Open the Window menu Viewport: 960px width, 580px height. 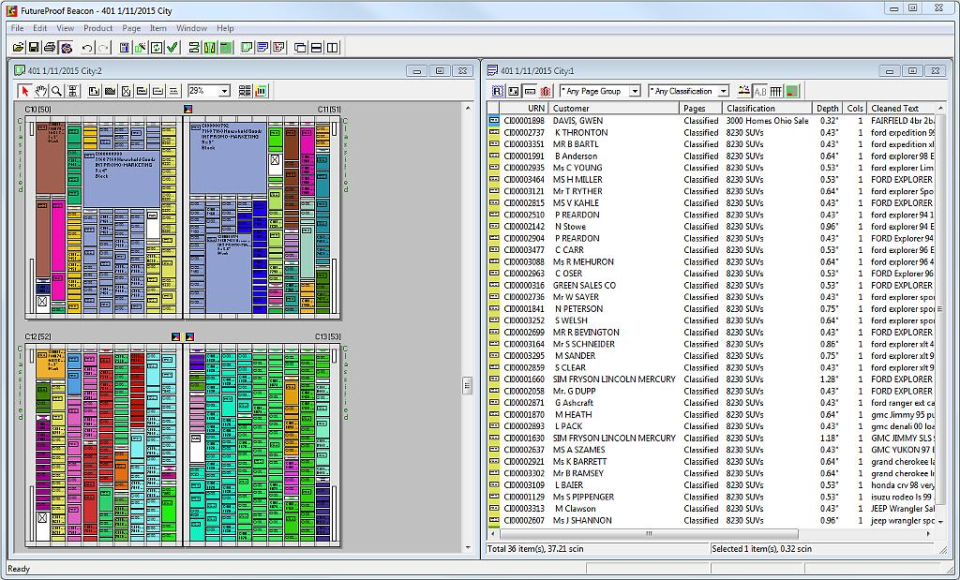pyautogui.click(x=191, y=28)
